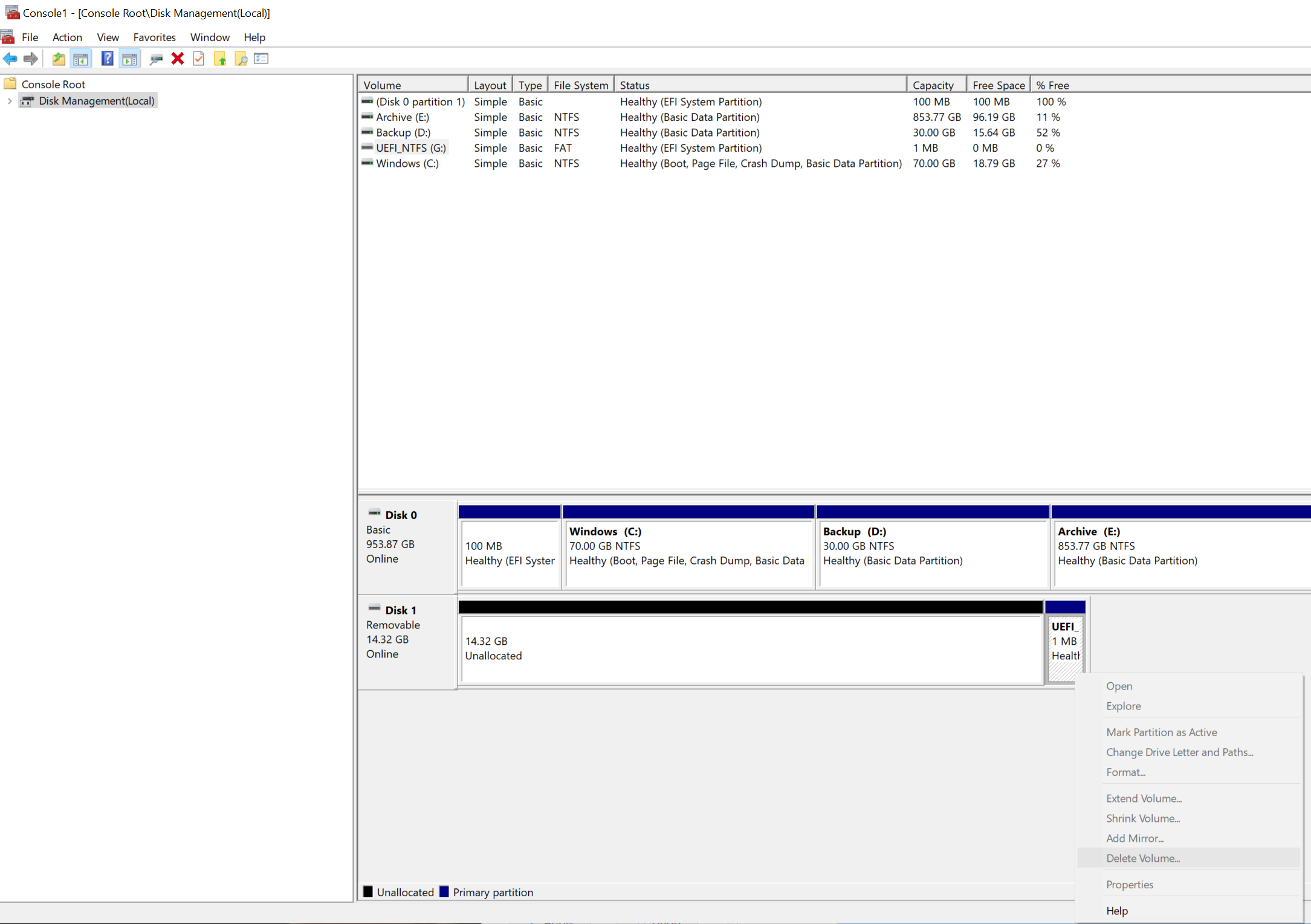Choose Change Drive Letter and Paths option

point(1179,752)
